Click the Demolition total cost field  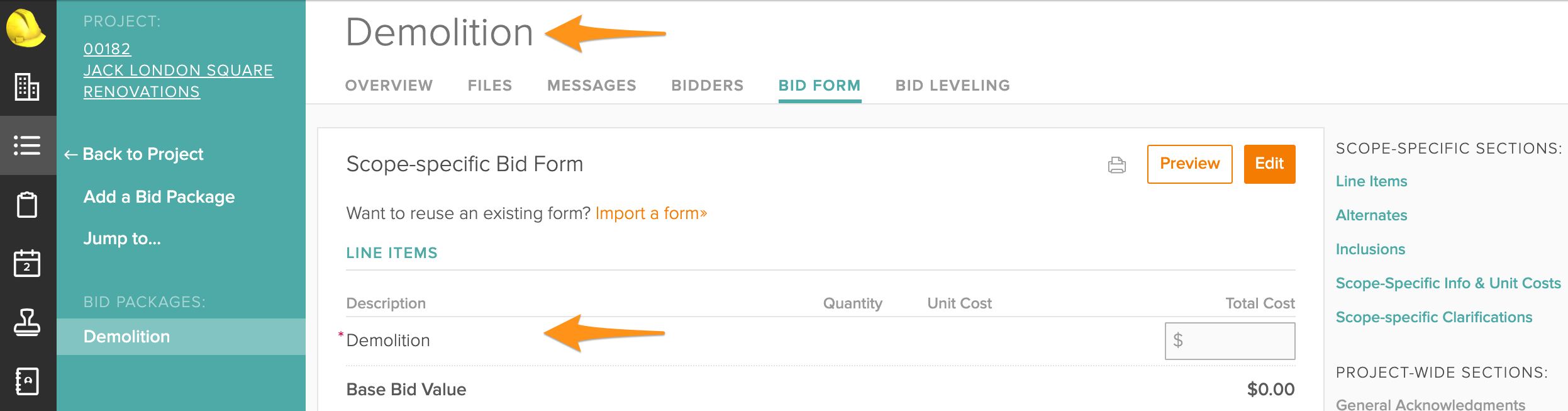(x=1230, y=341)
